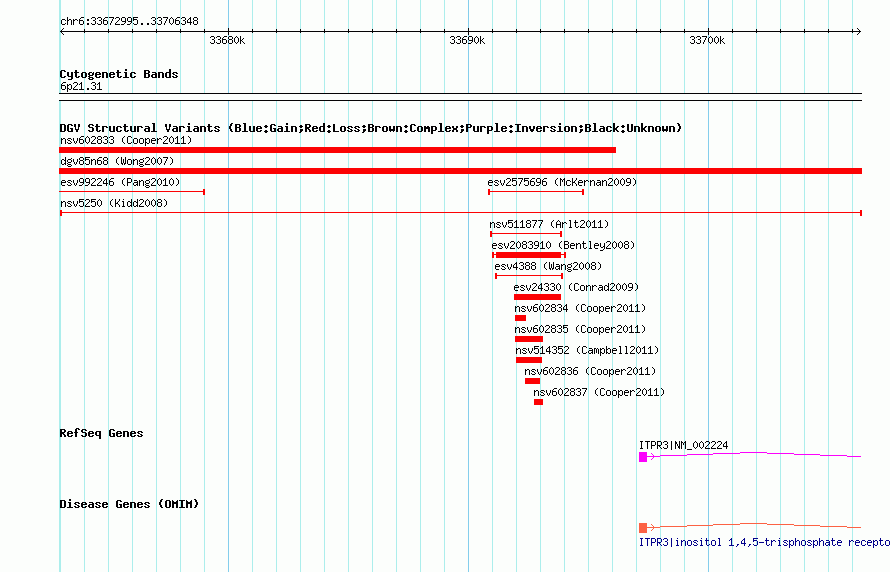Screen dimensions: 890x572
Task: Open esv992246 (Pang2010) variant label
Action: [120, 182]
